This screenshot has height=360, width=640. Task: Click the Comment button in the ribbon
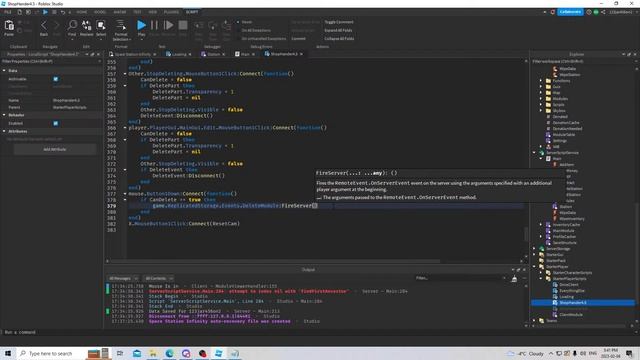click(298, 38)
